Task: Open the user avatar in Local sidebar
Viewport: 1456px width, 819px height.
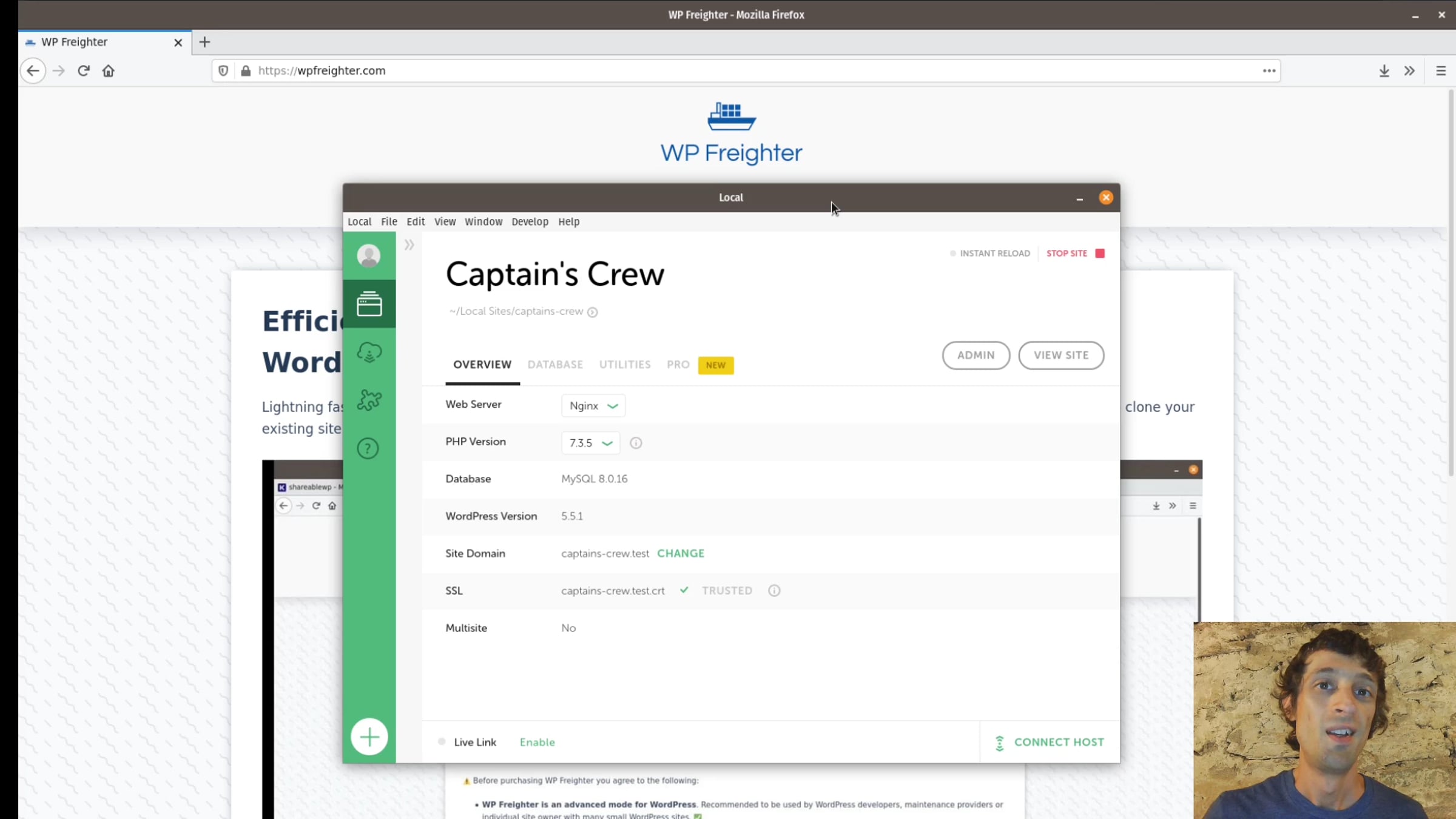Action: [369, 255]
